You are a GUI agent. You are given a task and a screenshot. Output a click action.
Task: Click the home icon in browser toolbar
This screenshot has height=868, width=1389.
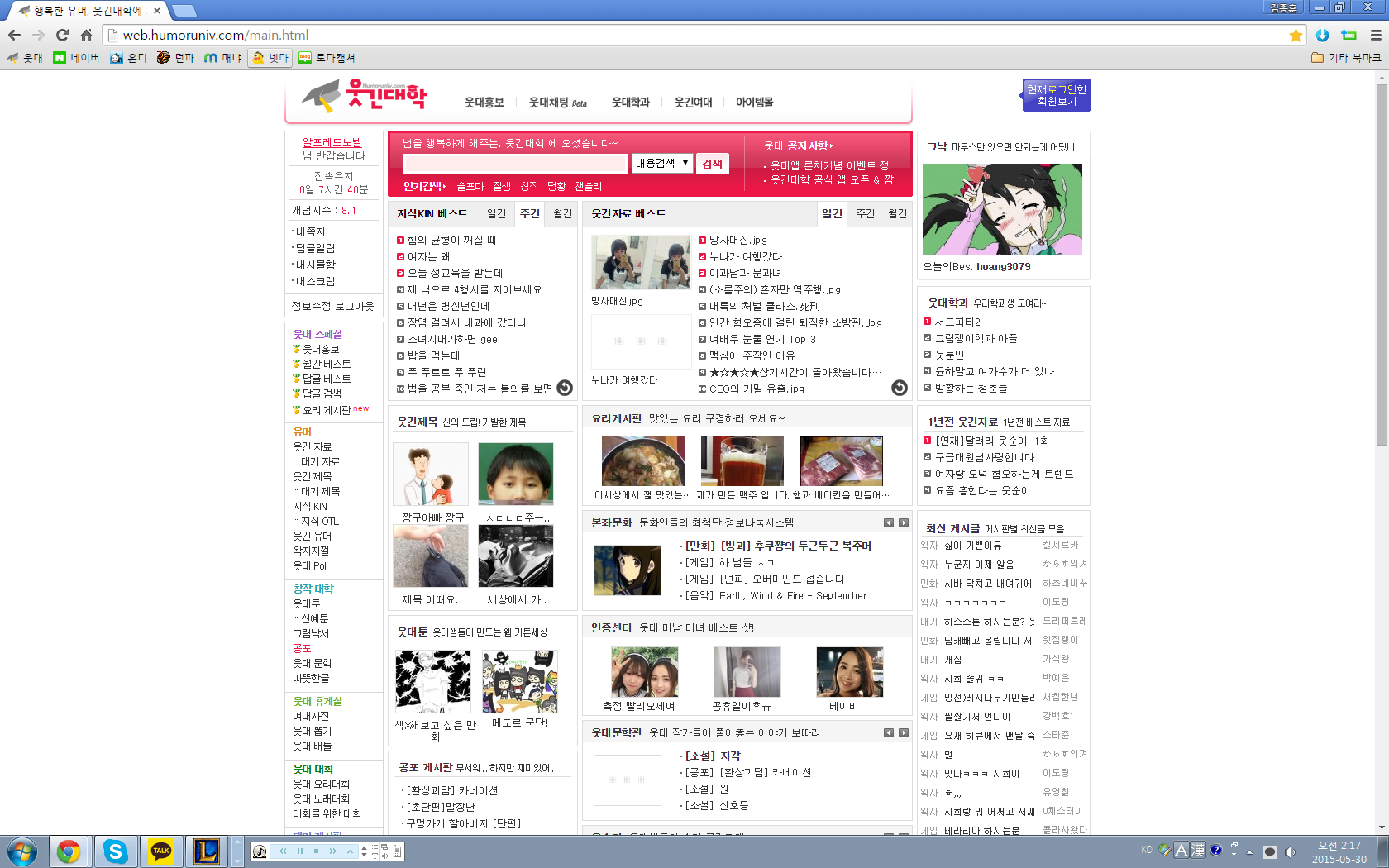(86, 35)
